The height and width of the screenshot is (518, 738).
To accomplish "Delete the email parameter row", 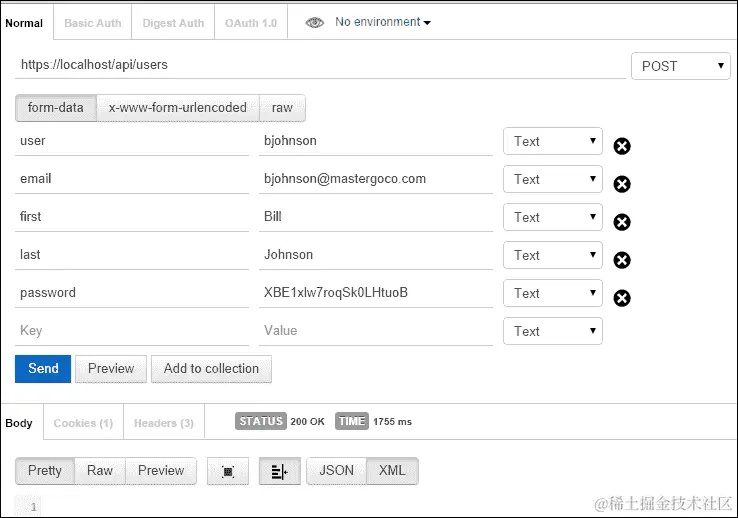I will [622, 184].
